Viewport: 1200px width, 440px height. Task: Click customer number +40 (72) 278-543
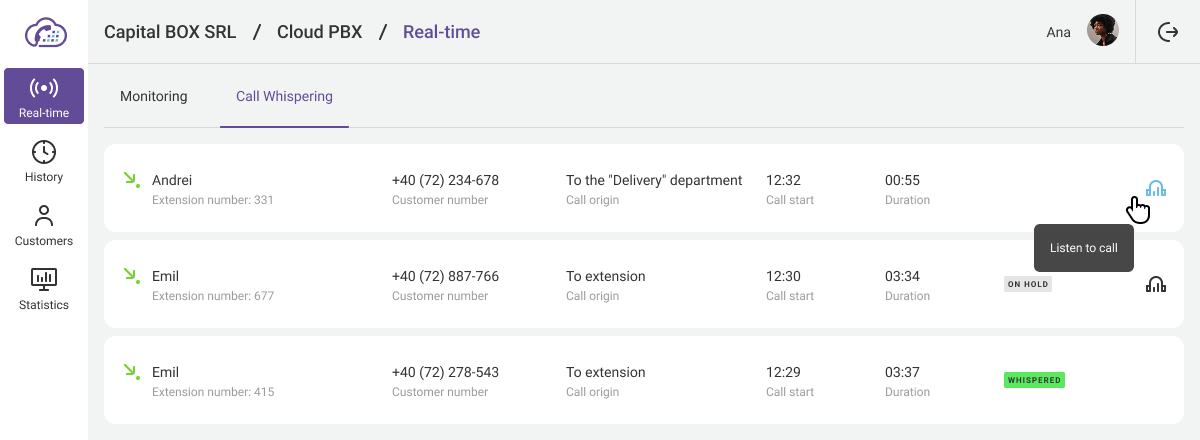click(x=445, y=372)
